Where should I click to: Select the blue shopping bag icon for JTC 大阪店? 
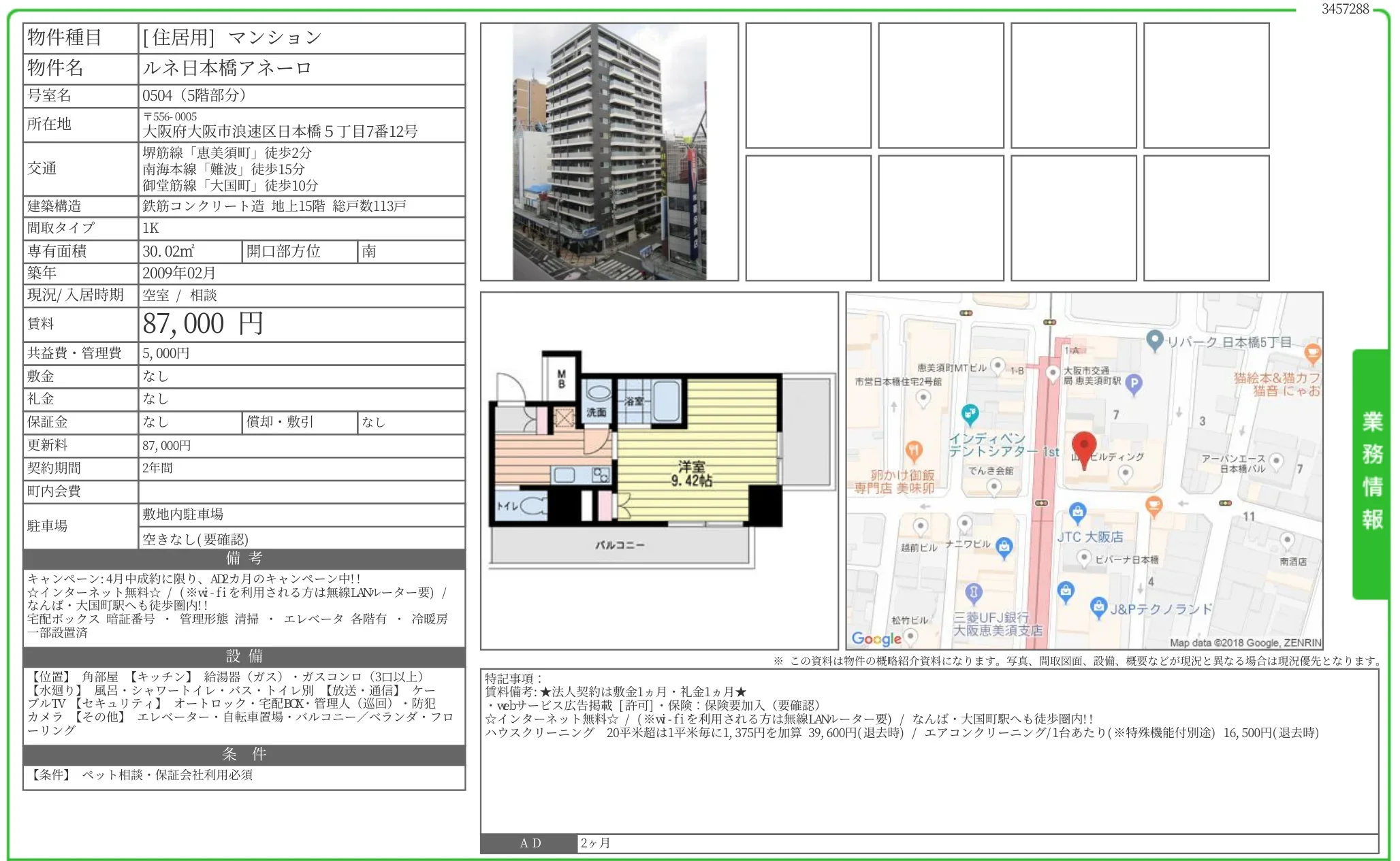click(x=1078, y=513)
